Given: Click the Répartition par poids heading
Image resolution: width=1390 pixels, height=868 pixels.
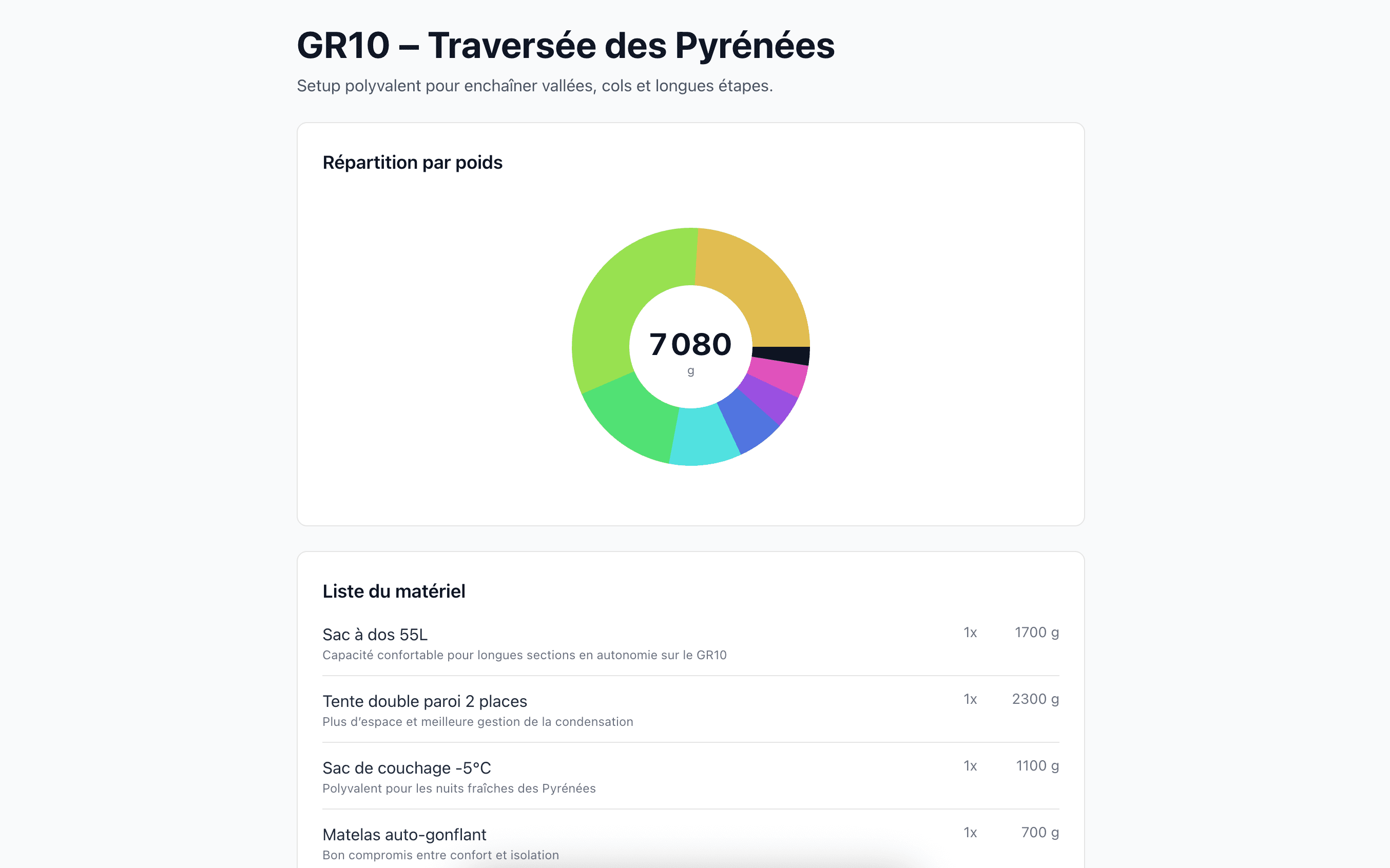Looking at the screenshot, I should click(412, 163).
